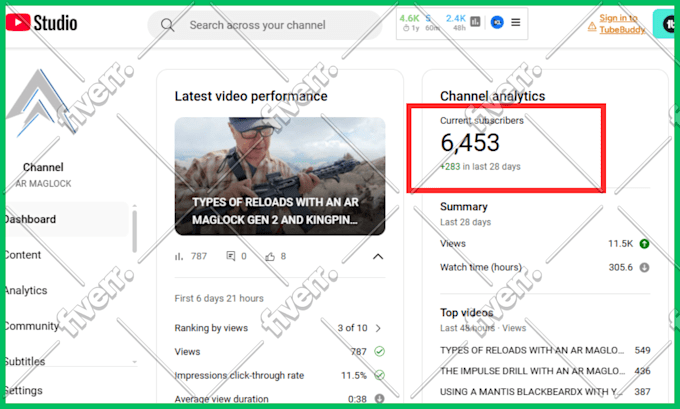This screenshot has width=680, height=409.
Task: Click the First 6 days 21 hours text
Action: tap(219, 298)
